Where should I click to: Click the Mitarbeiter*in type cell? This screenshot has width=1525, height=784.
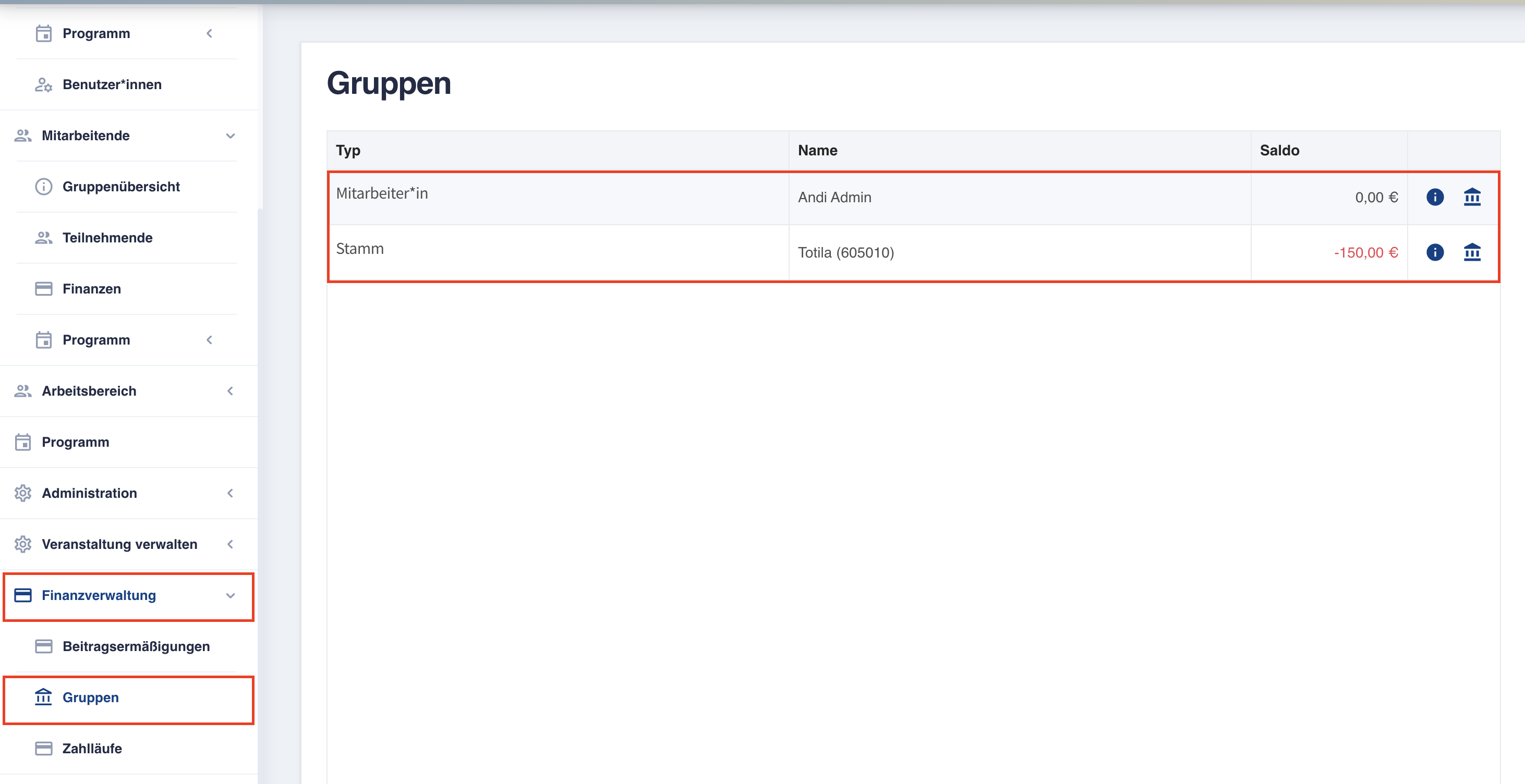pyautogui.click(x=558, y=197)
